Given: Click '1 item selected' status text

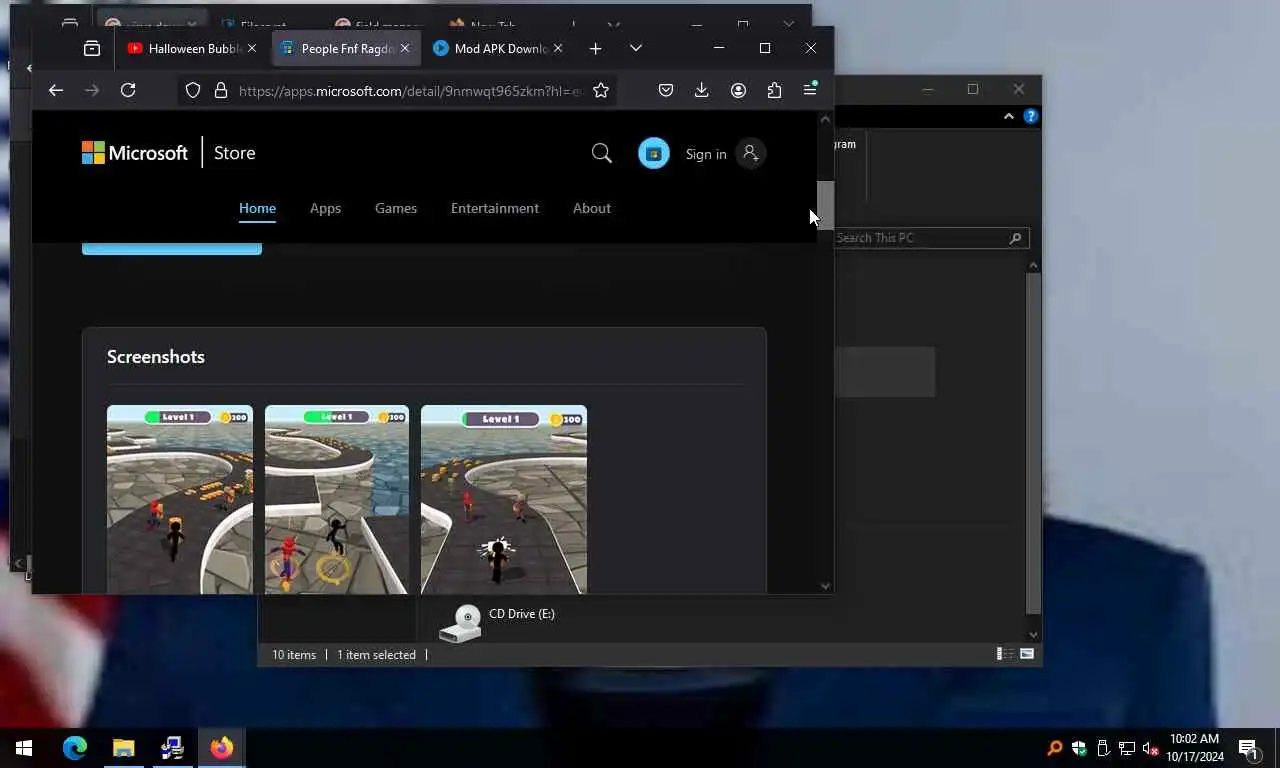Looking at the screenshot, I should coord(376,655).
